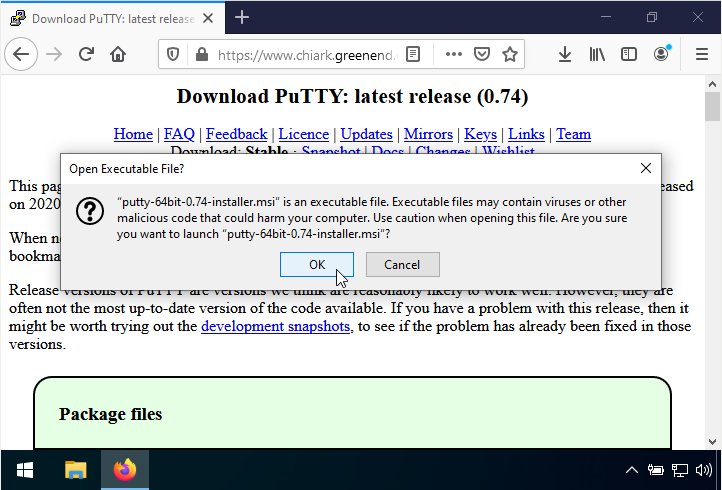Open the Firefox hamburger menu
Screen dimensions: 722x490
click(x=701, y=54)
